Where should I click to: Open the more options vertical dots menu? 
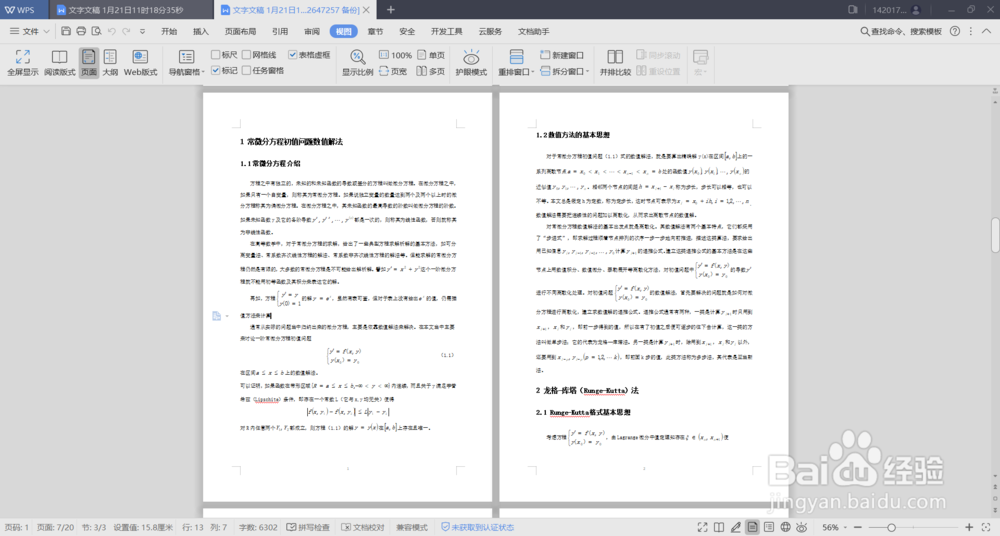point(971,31)
